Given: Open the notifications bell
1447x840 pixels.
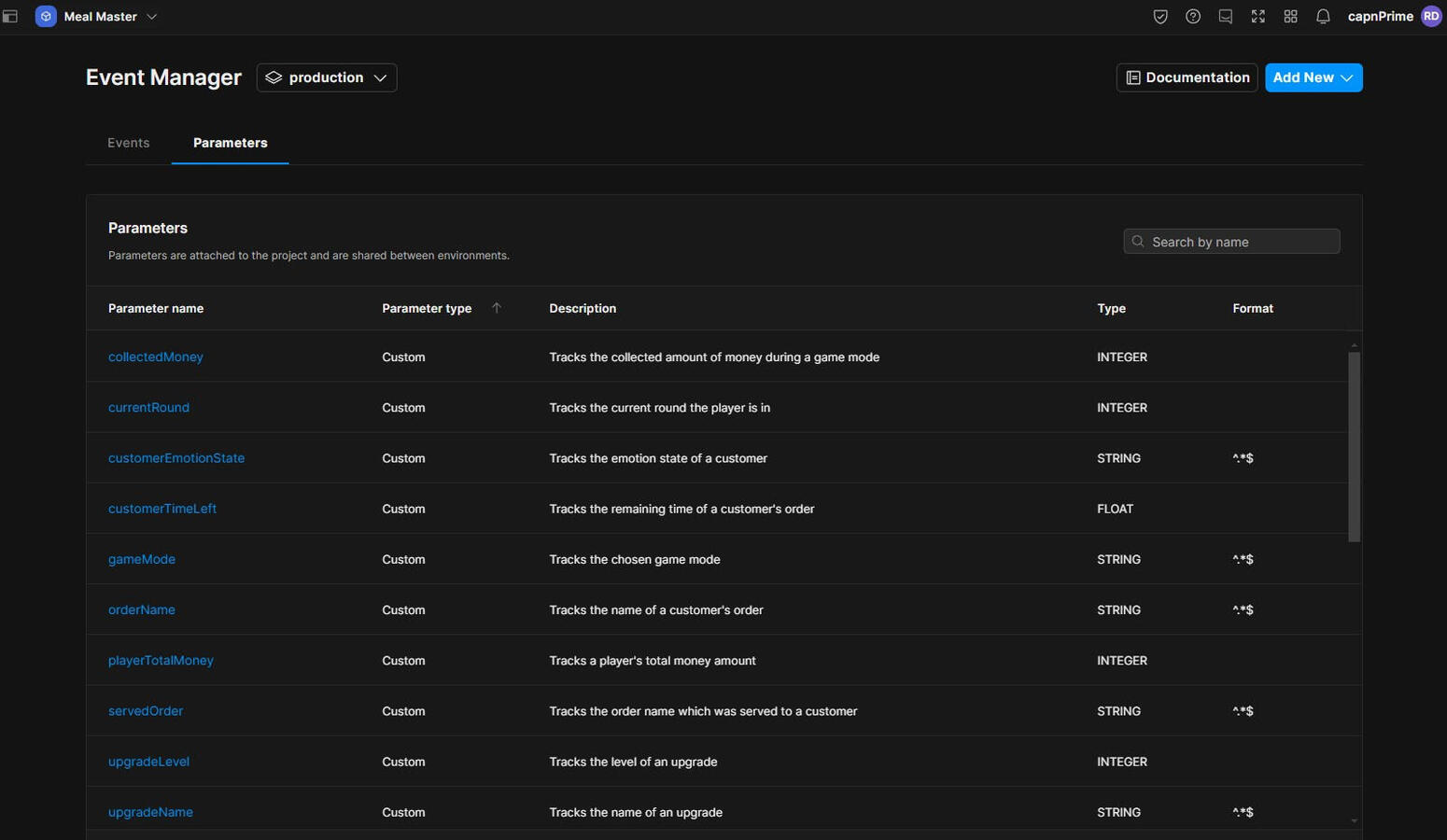Looking at the screenshot, I should coord(1323,17).
